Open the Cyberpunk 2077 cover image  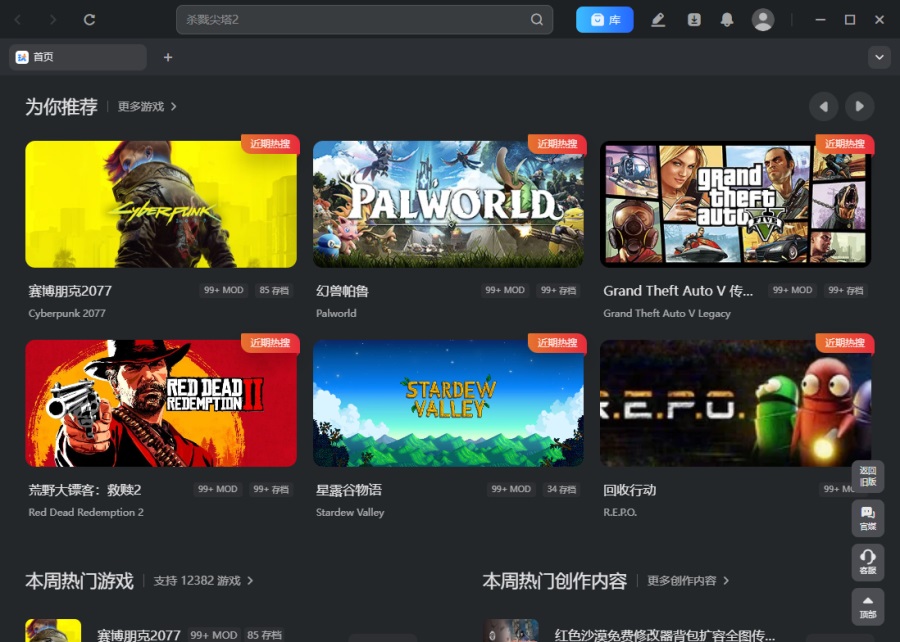161,204
